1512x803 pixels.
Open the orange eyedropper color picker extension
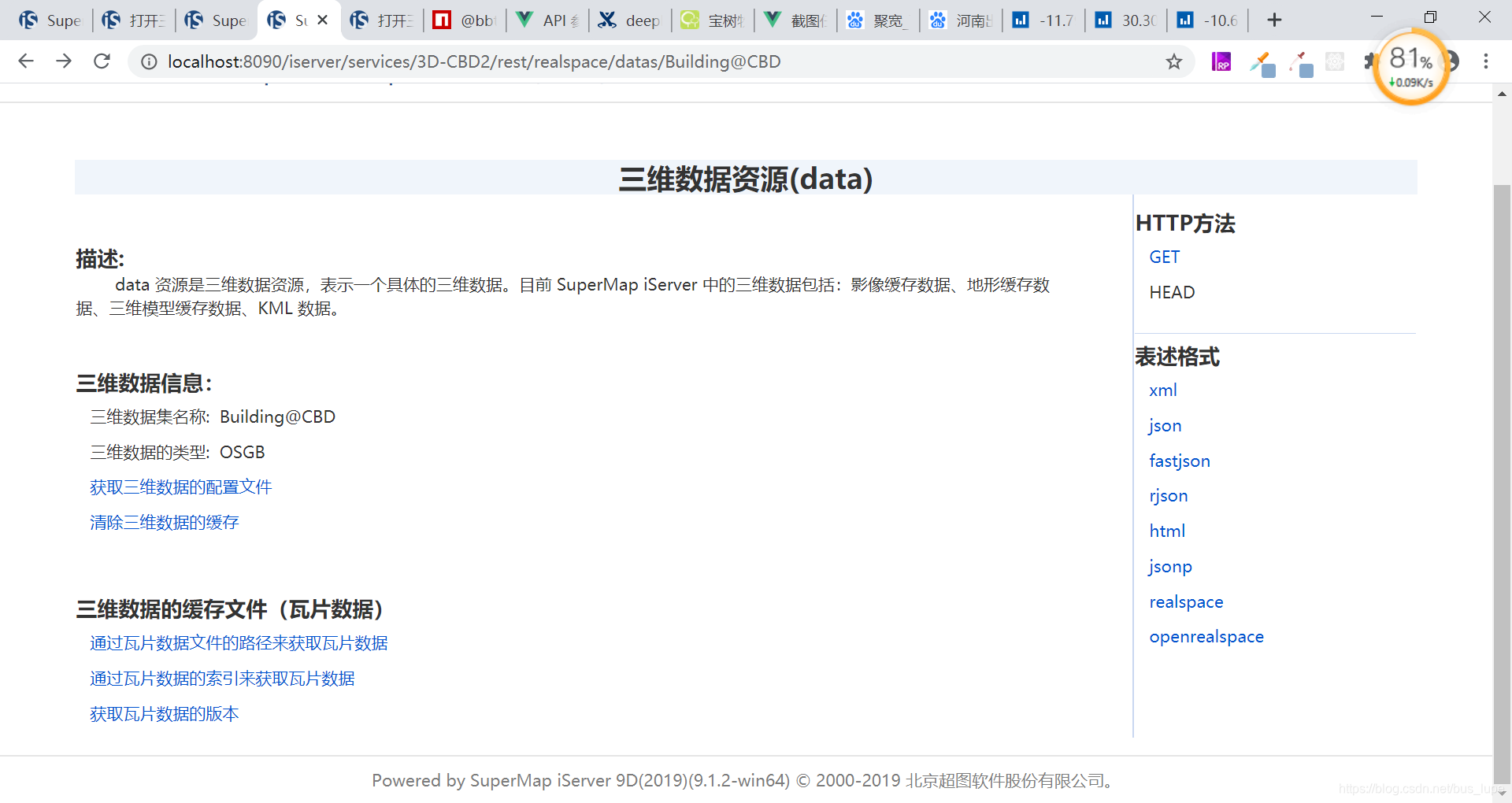[1262, 63]
